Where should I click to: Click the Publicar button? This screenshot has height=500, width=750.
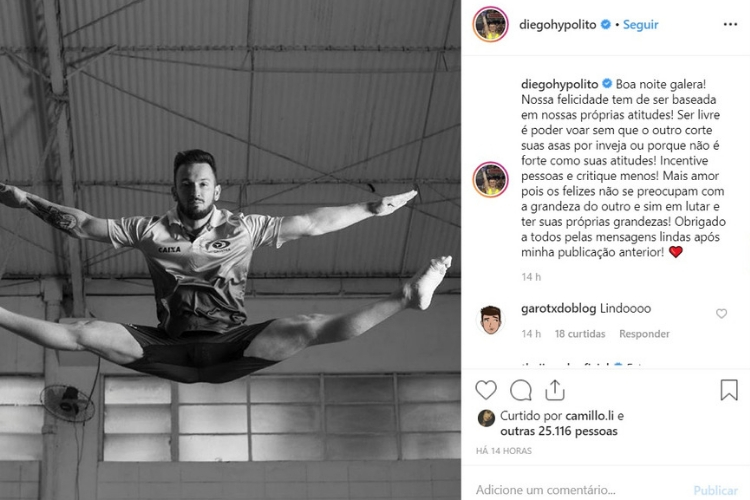pyautogui.click(x=716, y=490)
